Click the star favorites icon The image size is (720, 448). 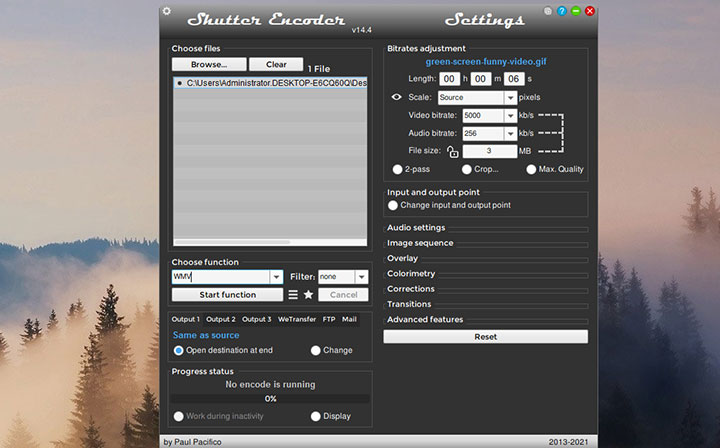(308, 295)
